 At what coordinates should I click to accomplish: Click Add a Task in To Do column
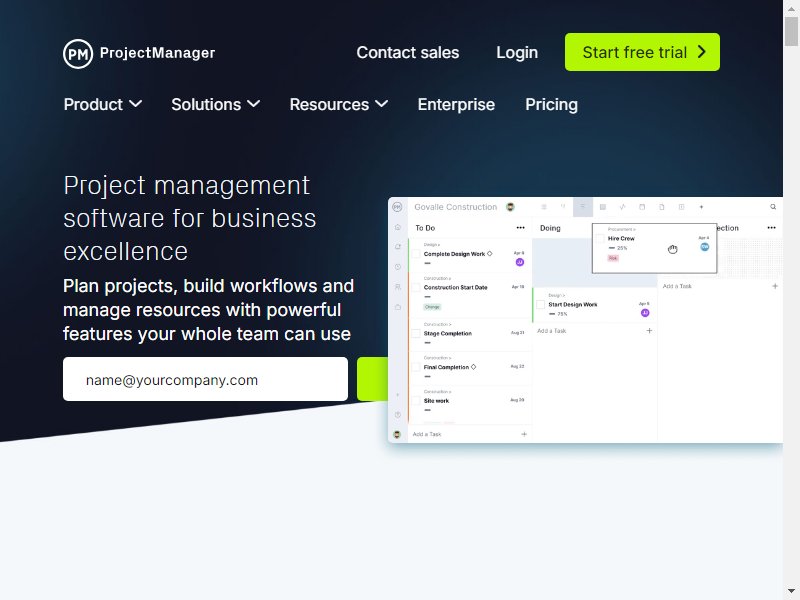(x=427, y=434)
